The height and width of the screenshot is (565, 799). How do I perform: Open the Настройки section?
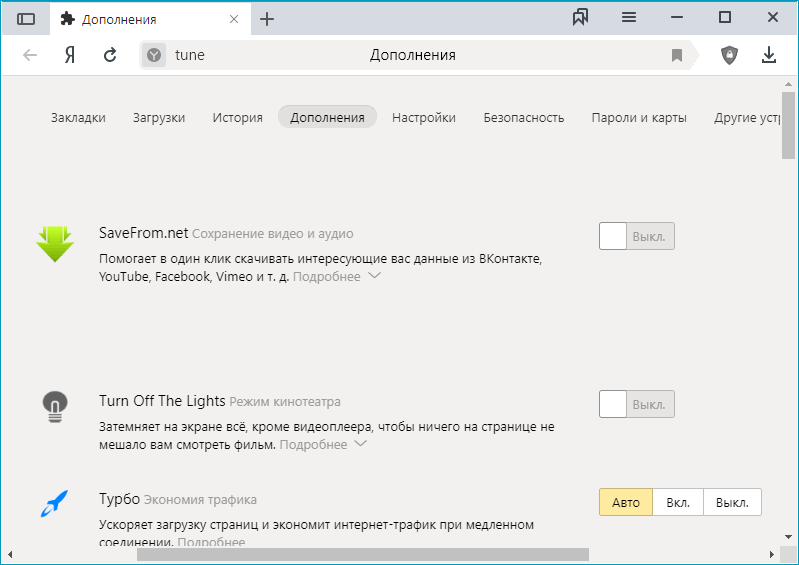click(424, 117)
